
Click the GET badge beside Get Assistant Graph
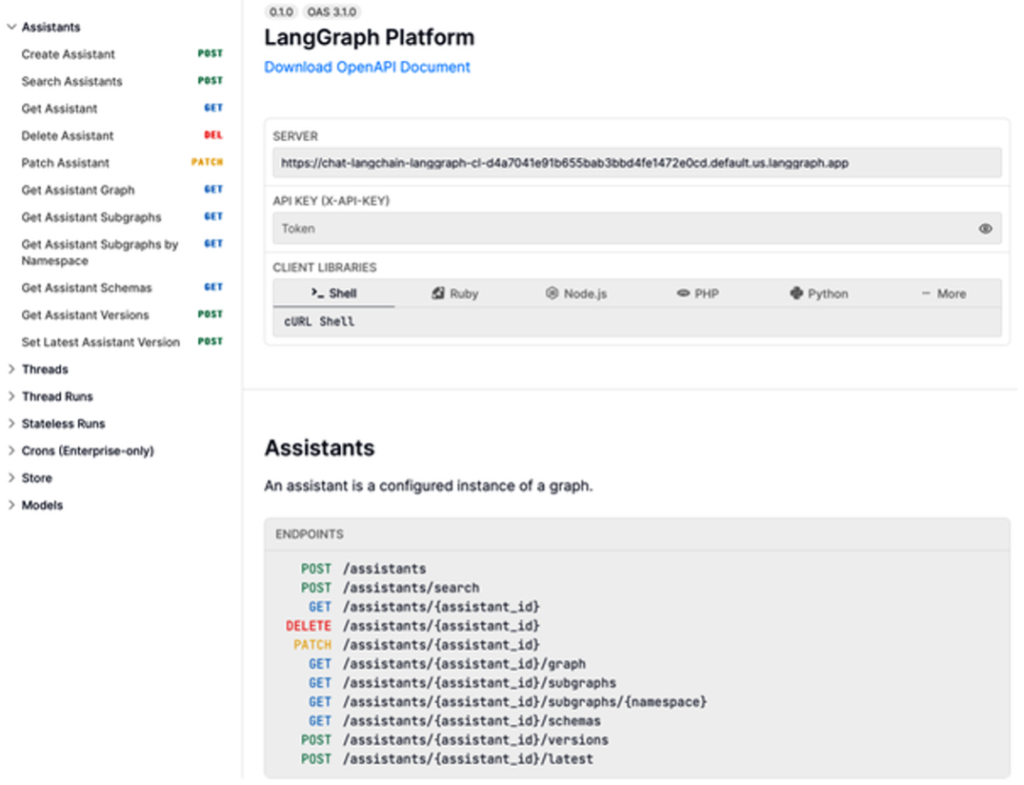[x=212, y=190]
